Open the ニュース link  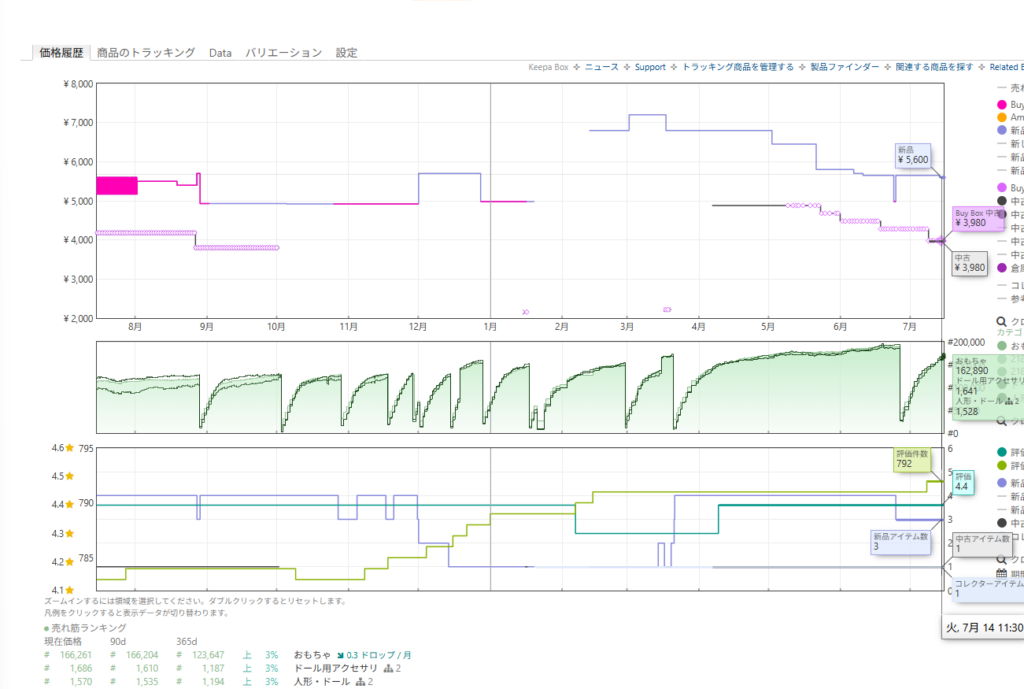pyautogui.click(x=601, y=67)
